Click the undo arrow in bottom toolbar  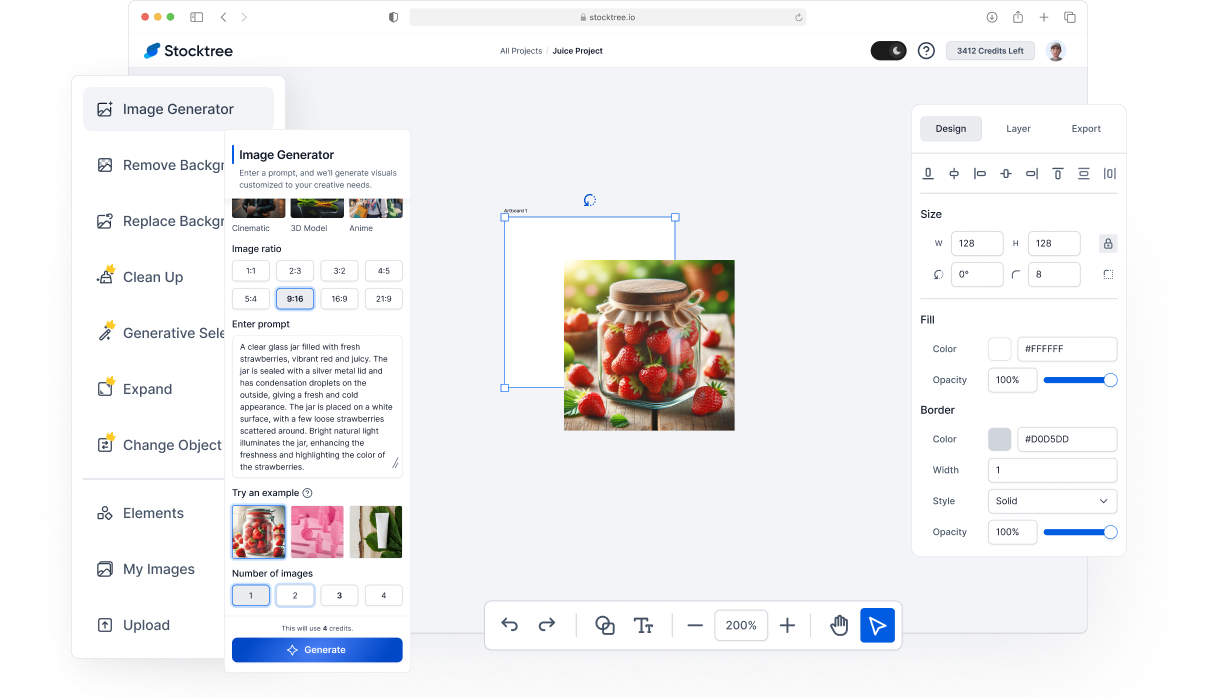[510, 625]
